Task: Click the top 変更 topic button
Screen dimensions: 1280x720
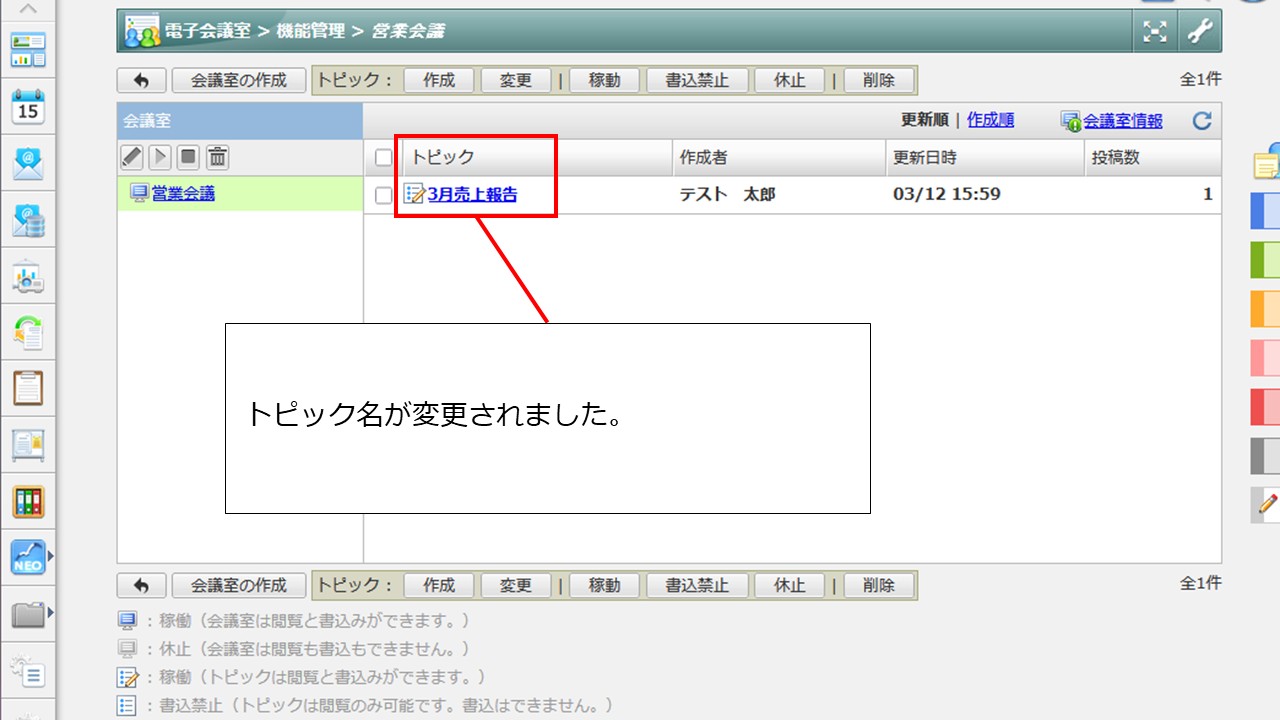Action: coord(516,80)
